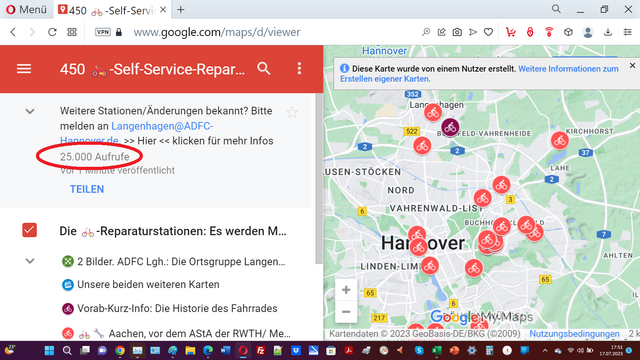This screenshot has width=640, height=360.
Task: Click the red bicycle marker near Linden-Limmer
Action: [429, 266]
